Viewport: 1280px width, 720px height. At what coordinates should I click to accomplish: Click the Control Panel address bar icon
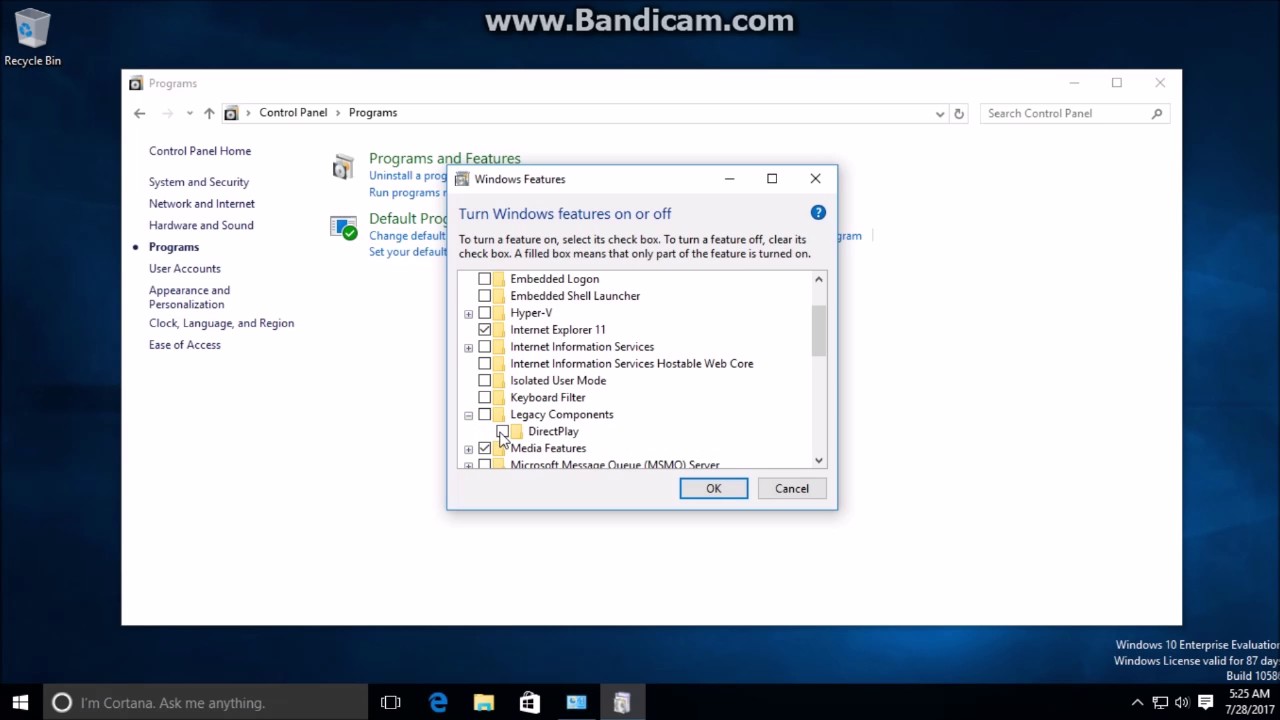click(x=231, y=113)
